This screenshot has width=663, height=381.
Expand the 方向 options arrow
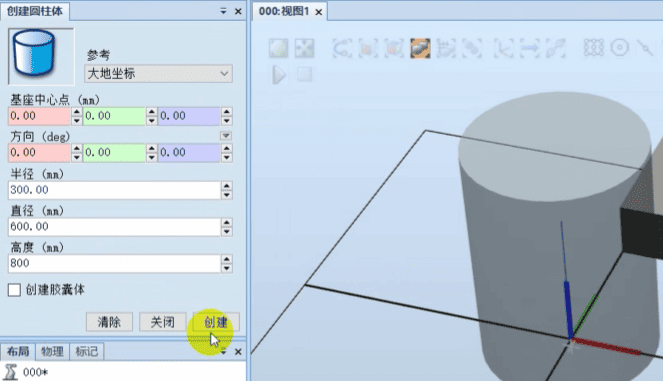(226, 136)
